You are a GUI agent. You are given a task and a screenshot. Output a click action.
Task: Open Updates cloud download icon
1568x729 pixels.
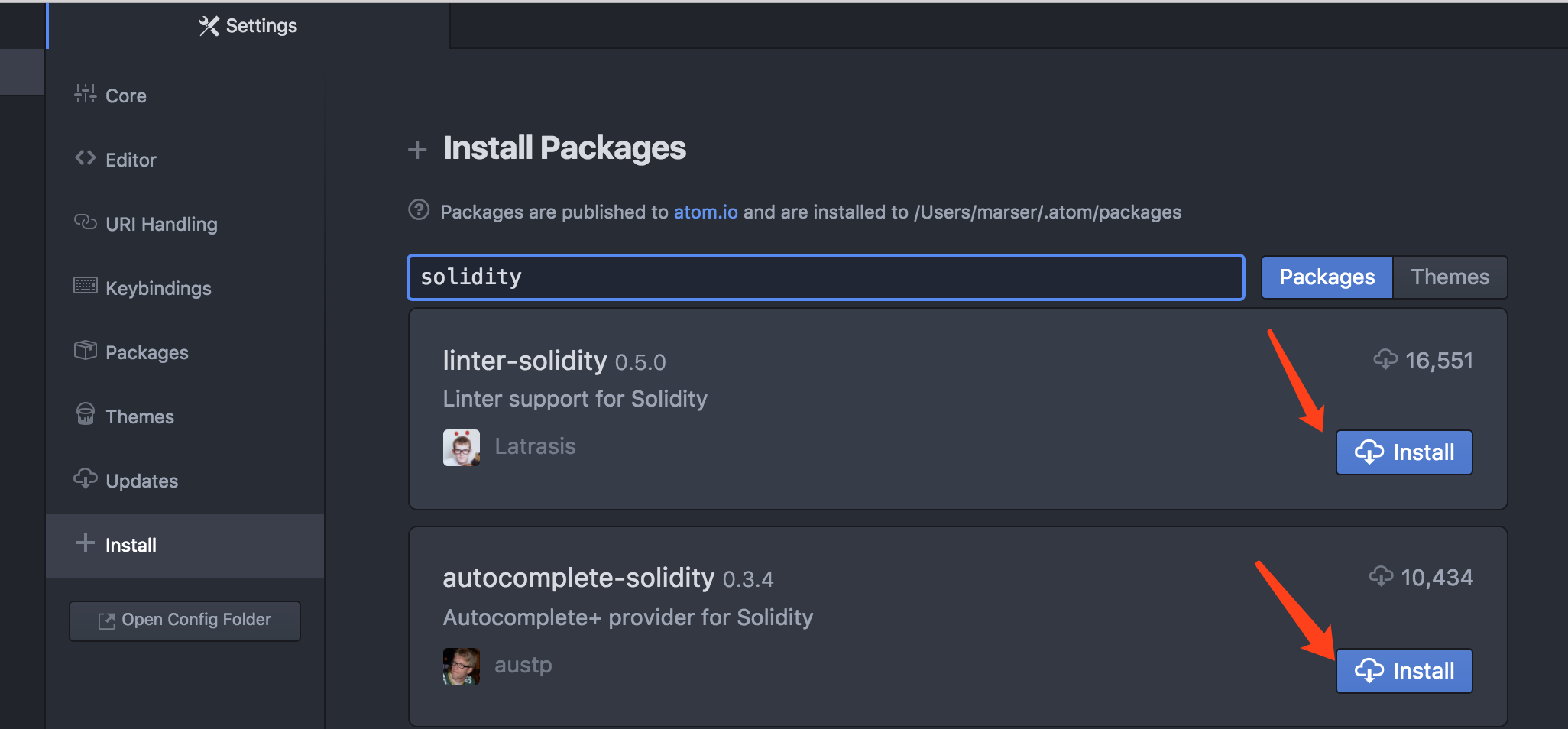(85, 478)
